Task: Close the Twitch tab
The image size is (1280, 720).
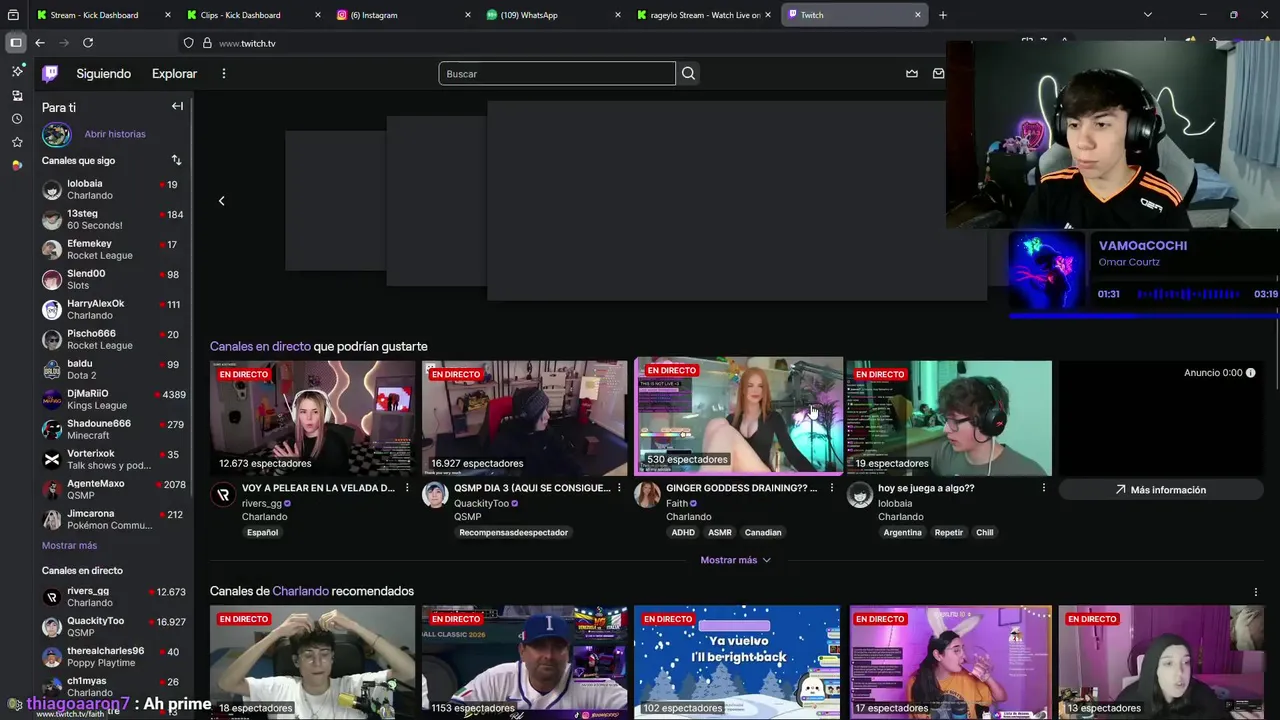Action: (918, 15)
